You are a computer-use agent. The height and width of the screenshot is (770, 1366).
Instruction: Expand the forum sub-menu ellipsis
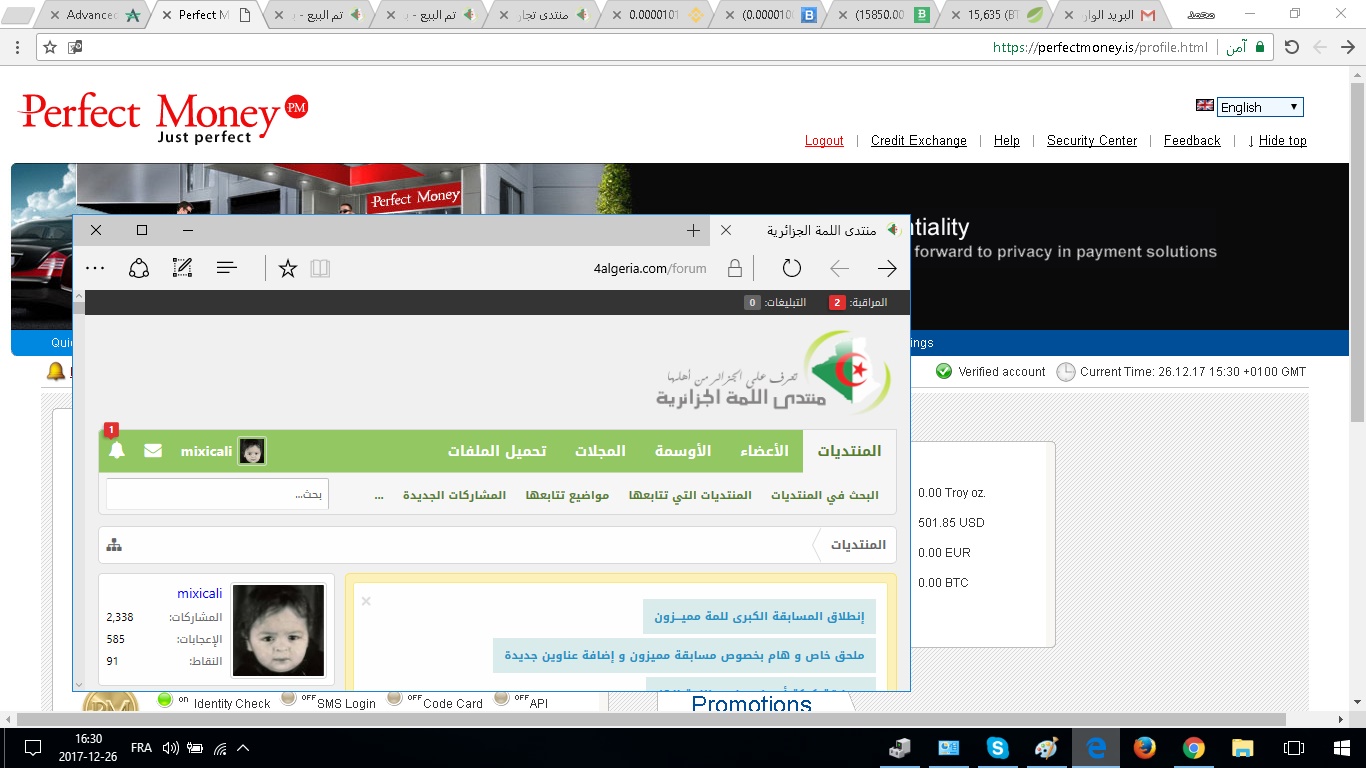coord(379,495)
